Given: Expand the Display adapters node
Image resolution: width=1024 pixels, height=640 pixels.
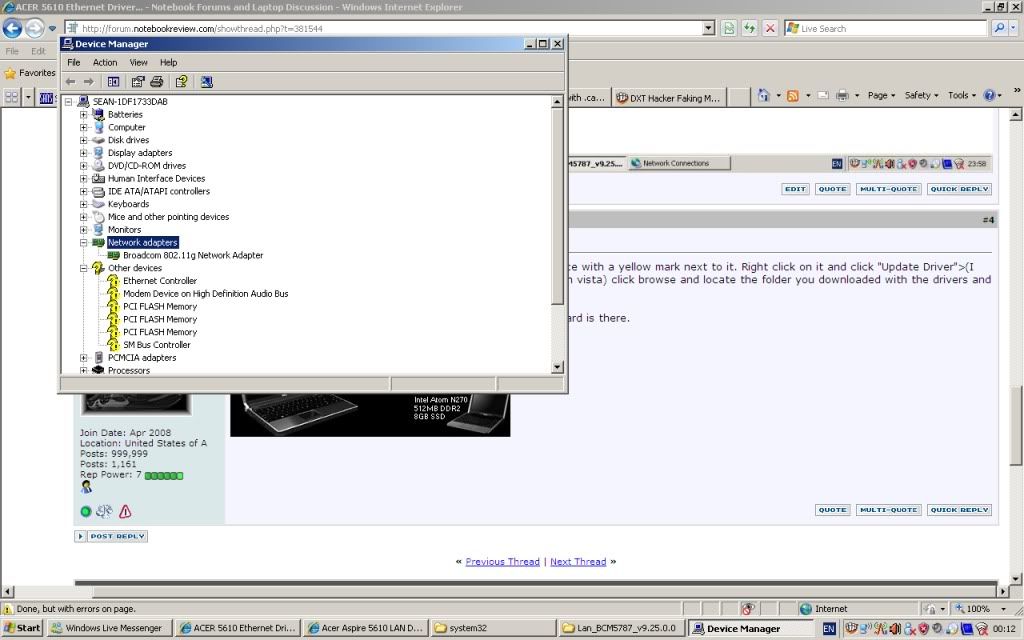Looking at the screenshot, I should [84, 153].
